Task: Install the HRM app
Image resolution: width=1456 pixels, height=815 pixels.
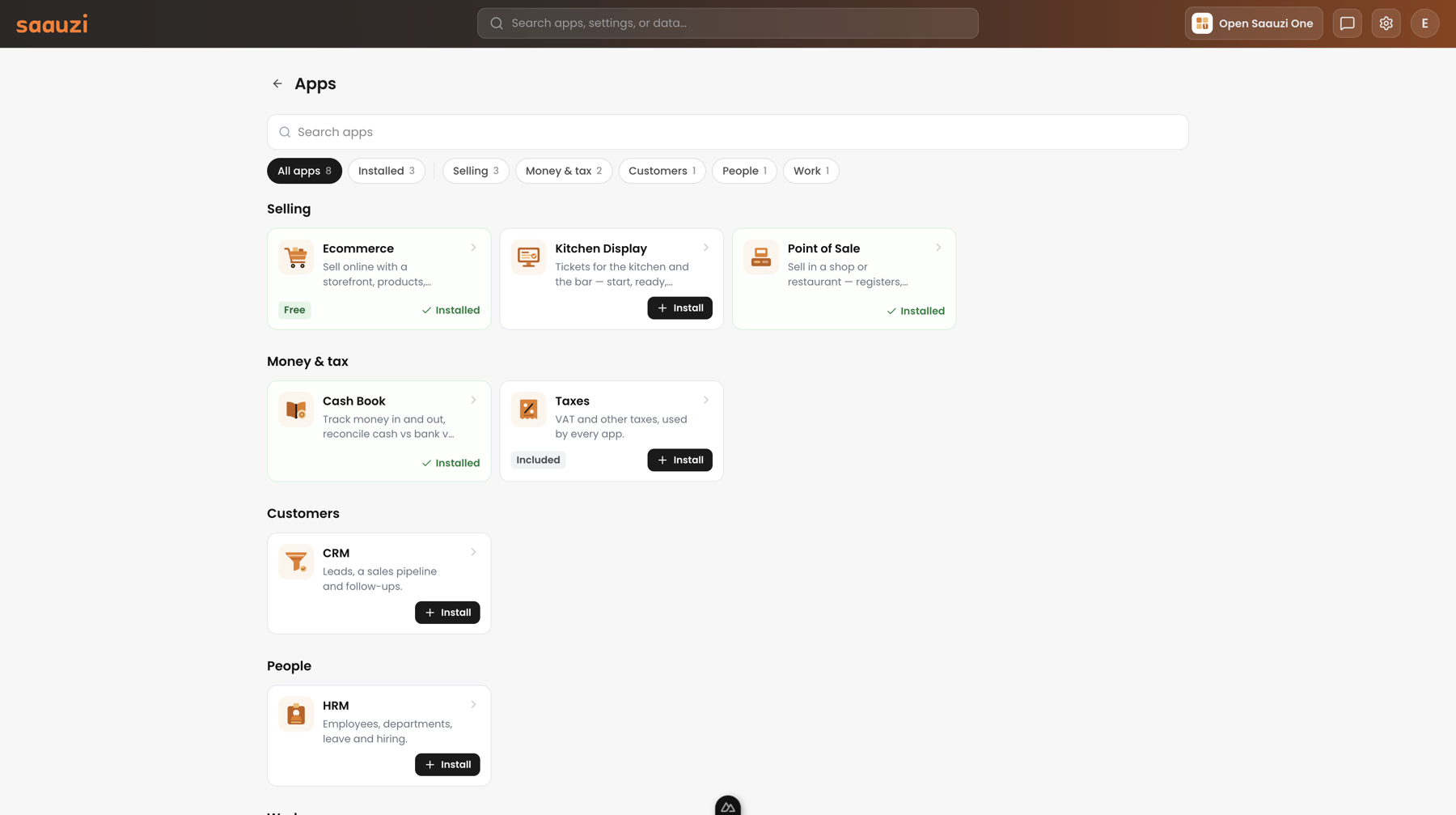Action: pos(447,765)
